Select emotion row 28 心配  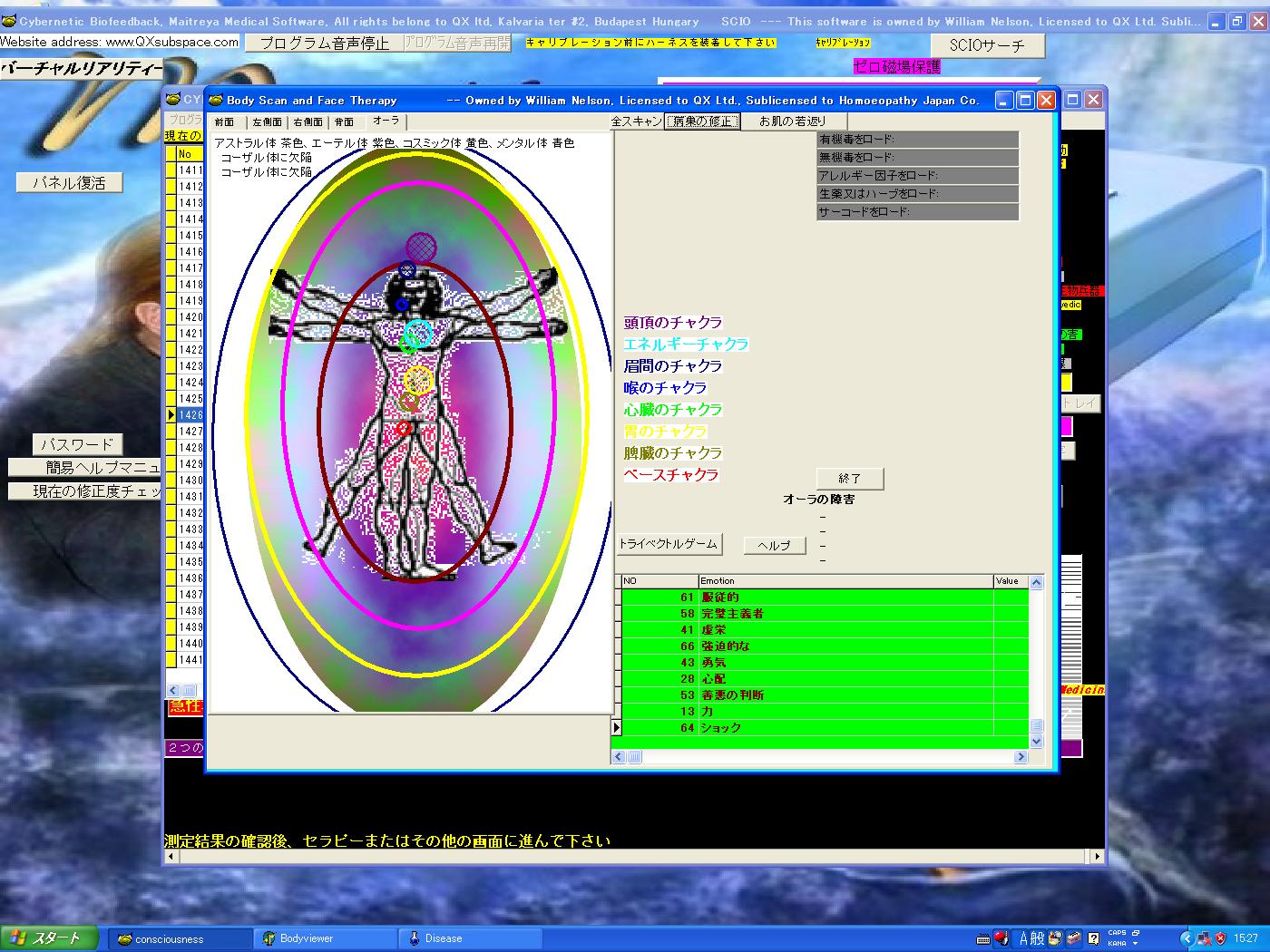(x=825, y=679)
